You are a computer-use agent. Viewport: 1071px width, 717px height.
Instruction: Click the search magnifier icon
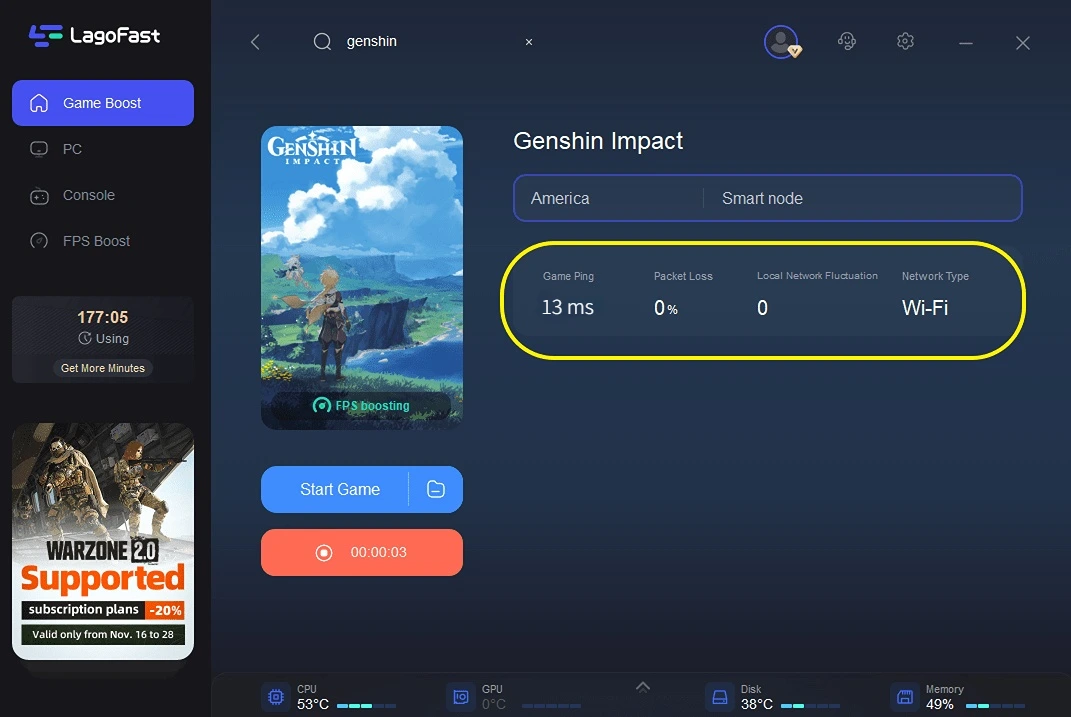[x=322, y=42]
